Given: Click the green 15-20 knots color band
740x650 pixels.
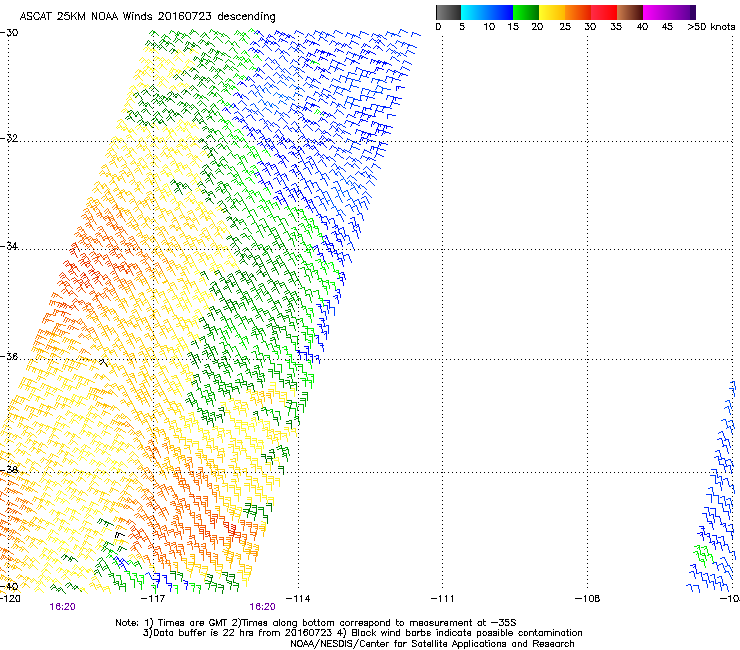Looking at the screenshot, I should click(525, 12).
